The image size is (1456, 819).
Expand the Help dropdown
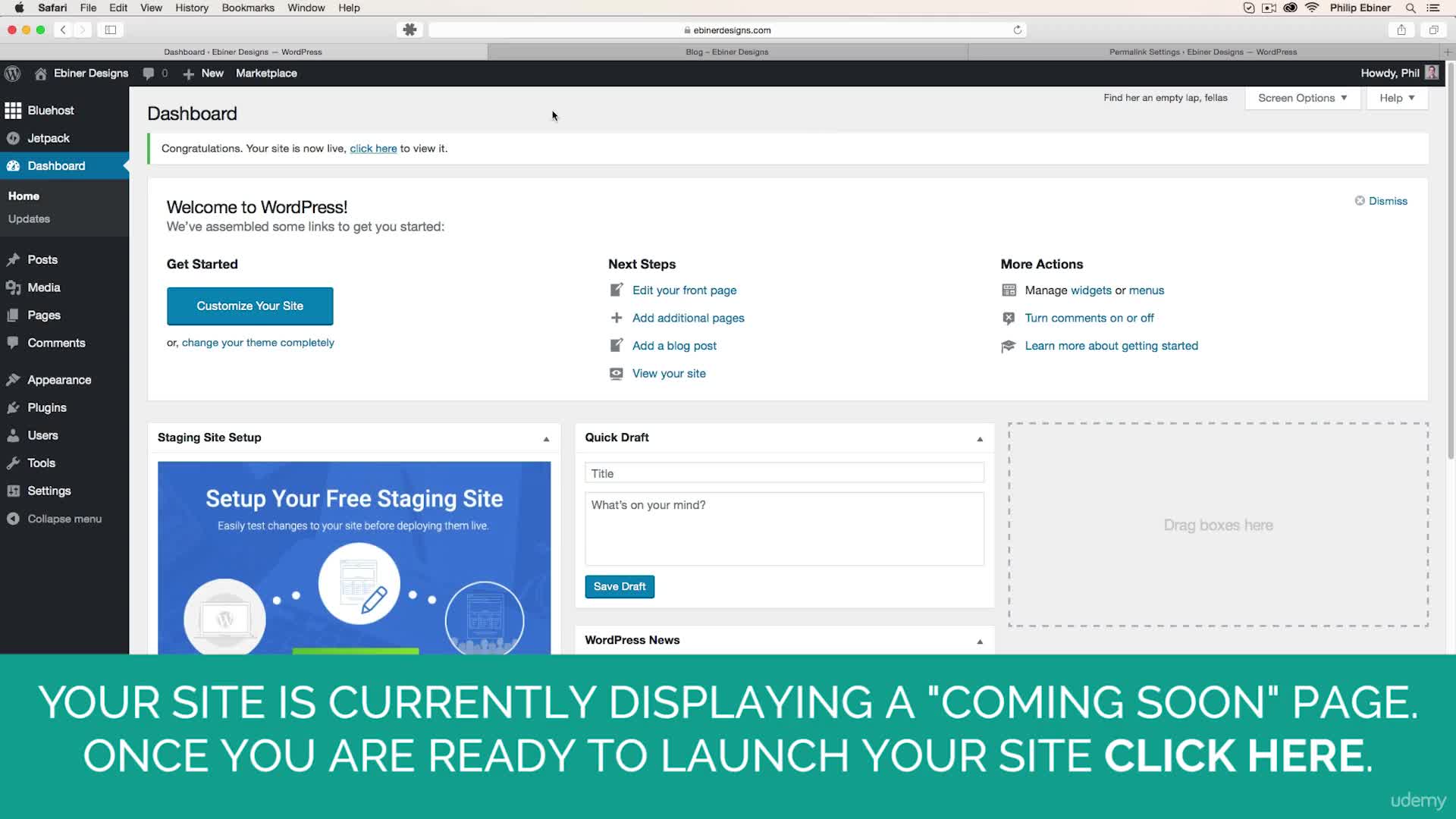tap(1397, 98)
